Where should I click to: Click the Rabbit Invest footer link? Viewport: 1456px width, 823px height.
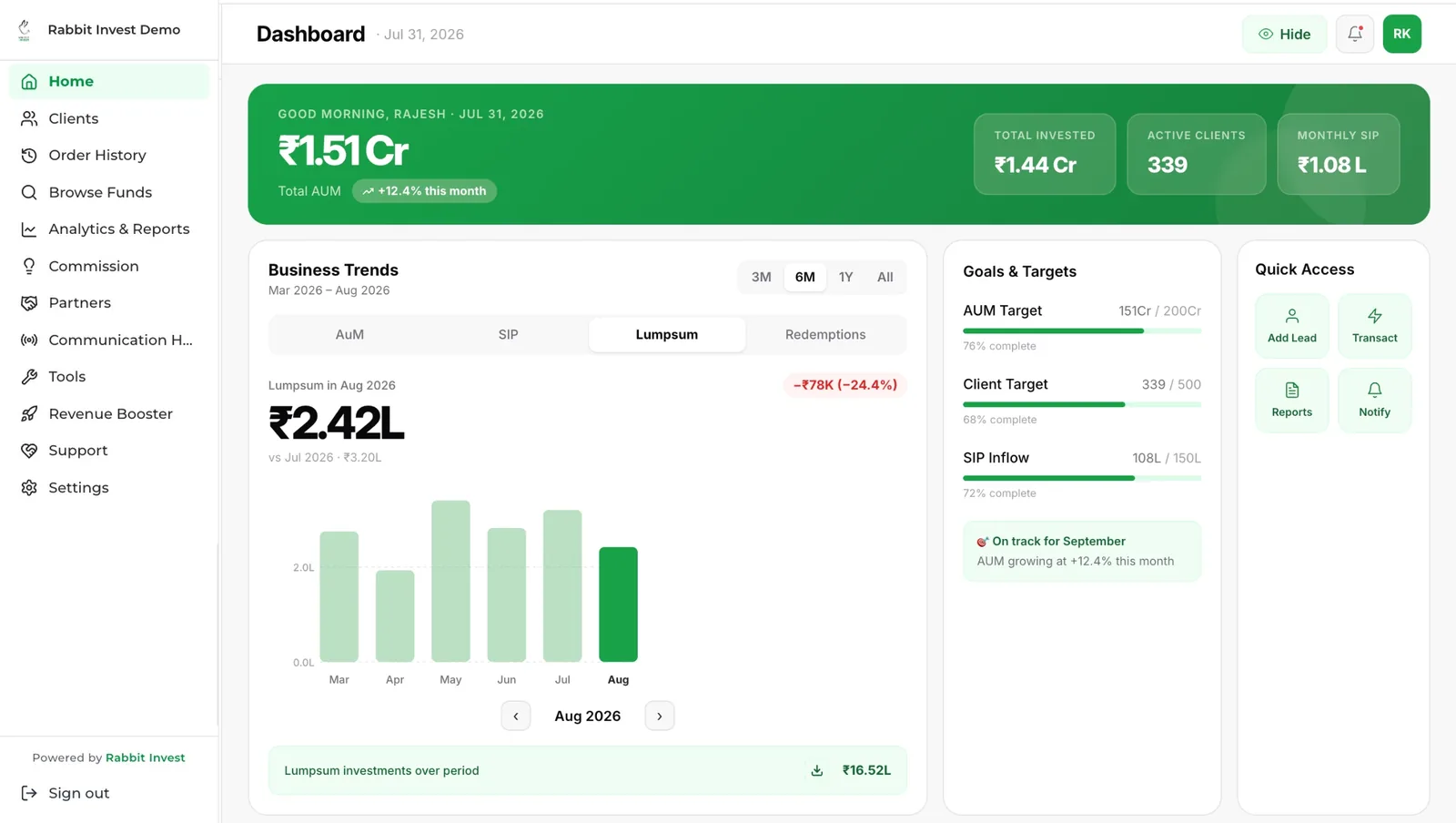pyautogui.click(x=146, y=757)
